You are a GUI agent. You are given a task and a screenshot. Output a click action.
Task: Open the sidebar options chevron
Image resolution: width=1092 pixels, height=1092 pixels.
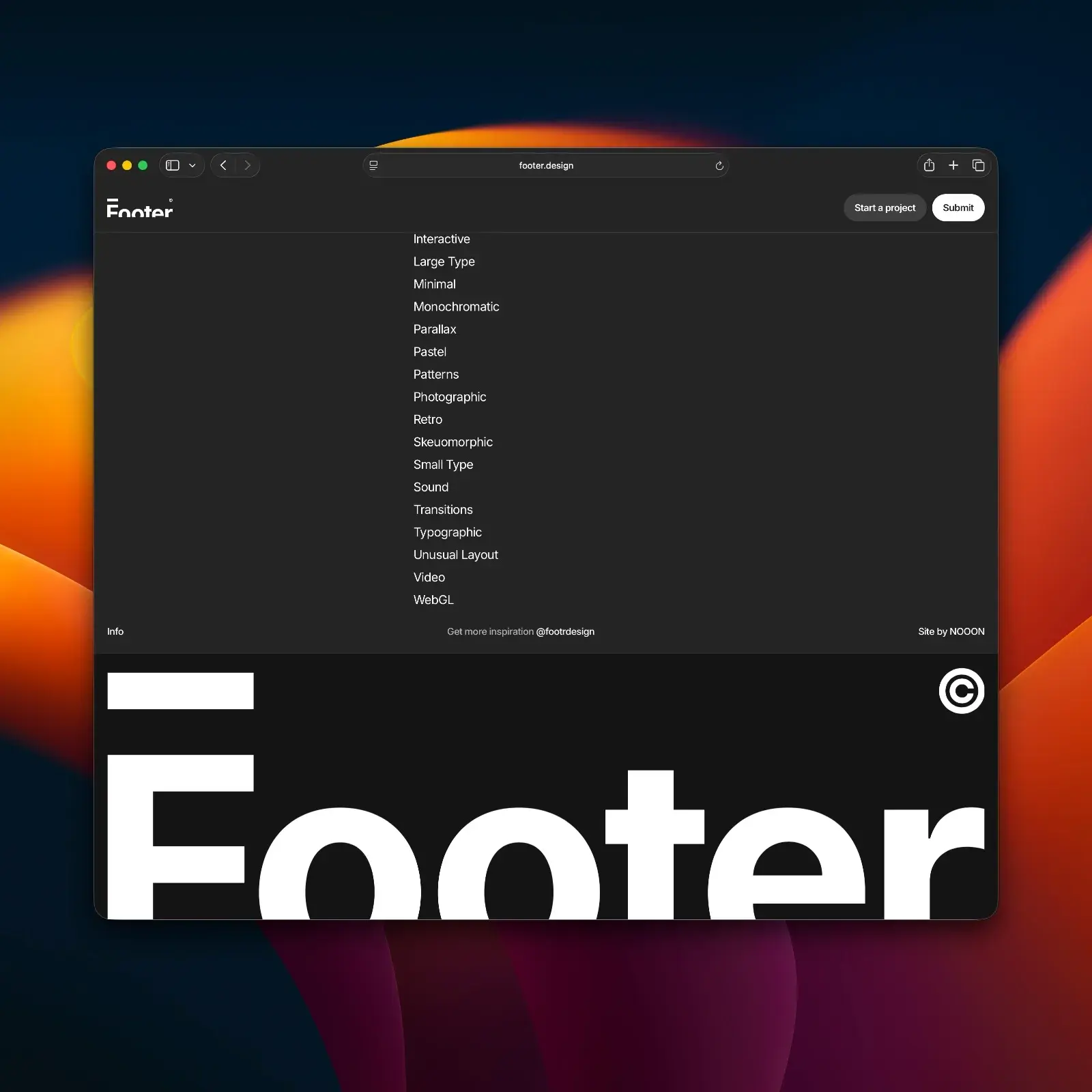click(192, 165)
